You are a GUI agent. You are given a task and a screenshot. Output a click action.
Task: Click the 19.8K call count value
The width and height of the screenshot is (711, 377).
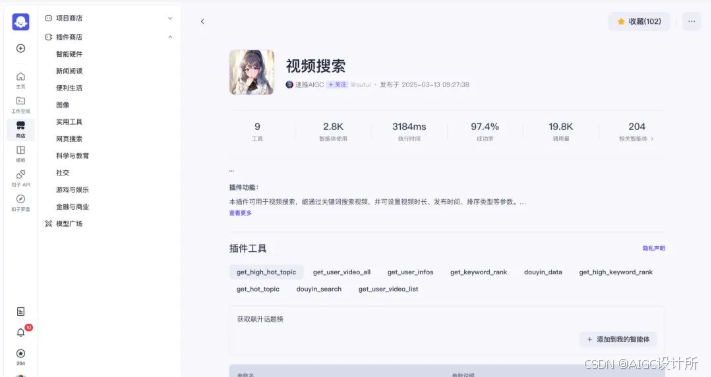pos(560,127)
